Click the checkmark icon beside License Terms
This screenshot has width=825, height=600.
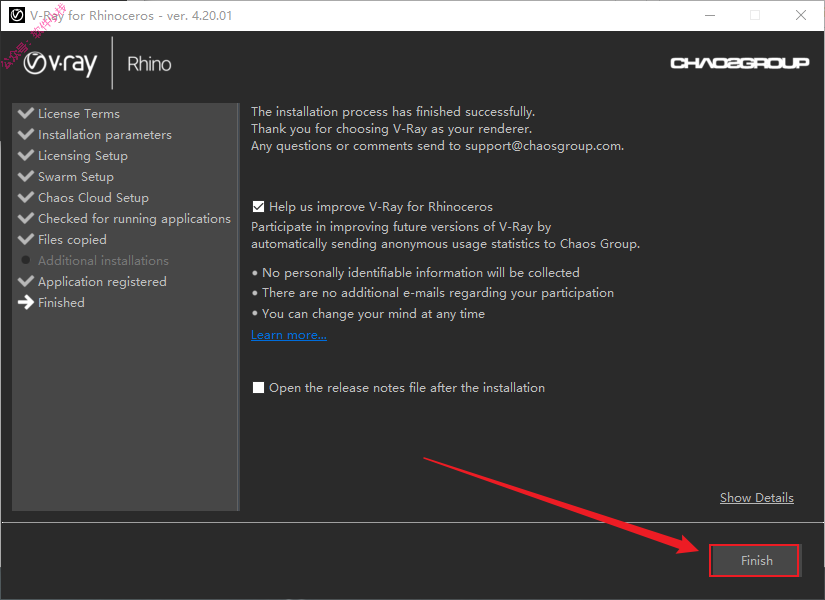pyautogui.click(x=26, y=113)
